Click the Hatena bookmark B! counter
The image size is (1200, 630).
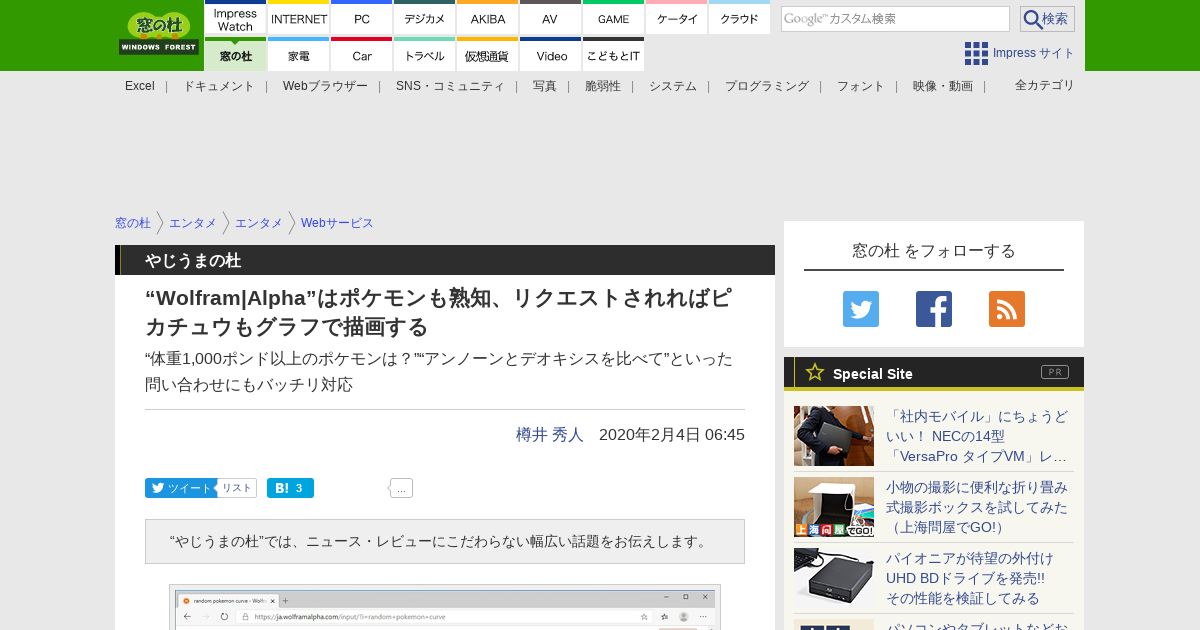290,488
